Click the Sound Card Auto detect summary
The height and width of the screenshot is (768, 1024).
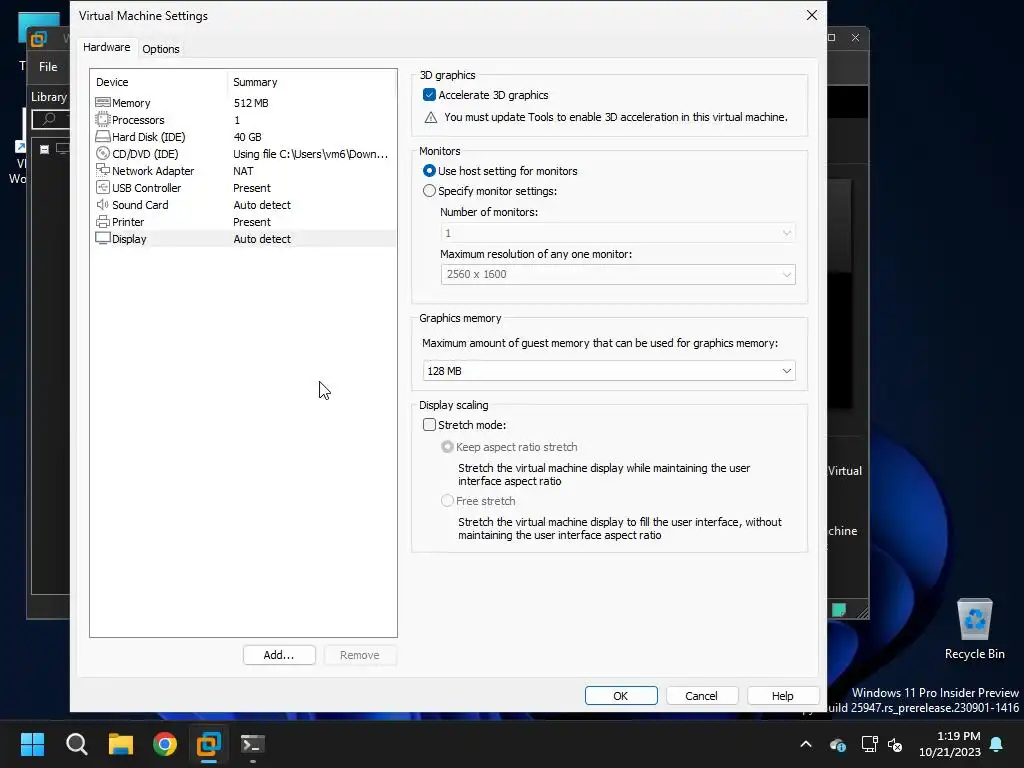pos(262,204)
